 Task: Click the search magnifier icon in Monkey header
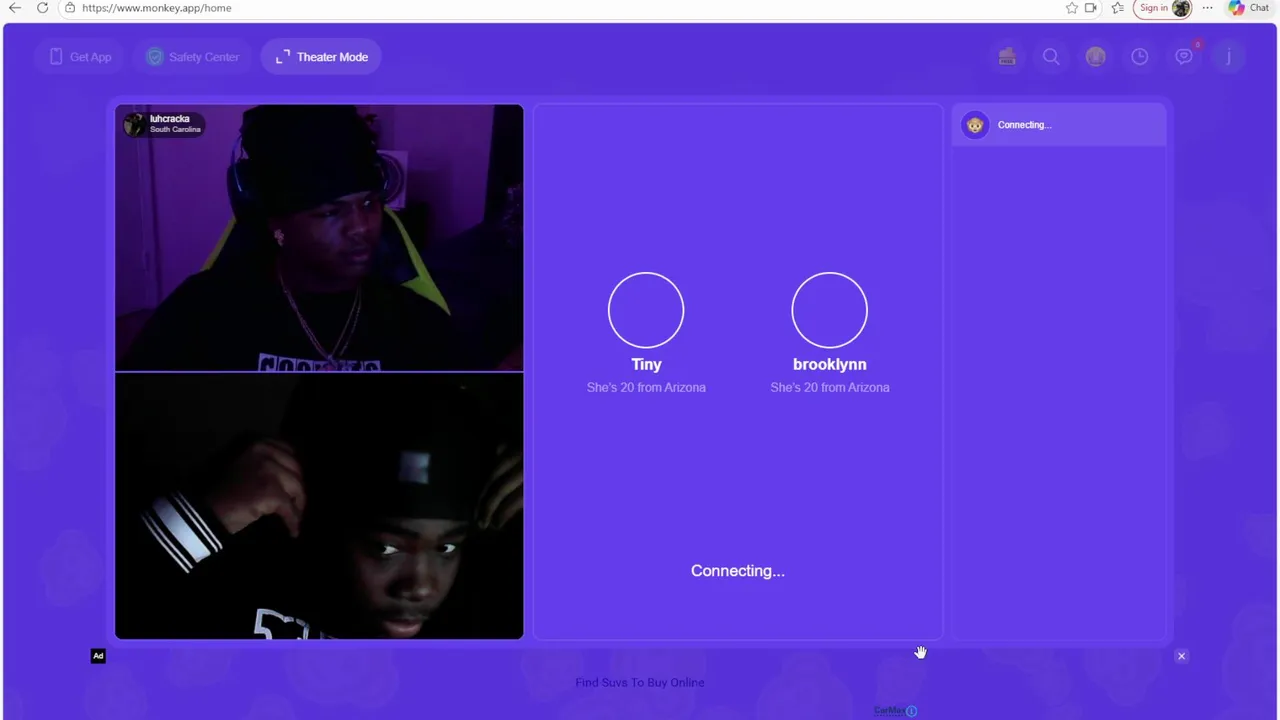1051,57
